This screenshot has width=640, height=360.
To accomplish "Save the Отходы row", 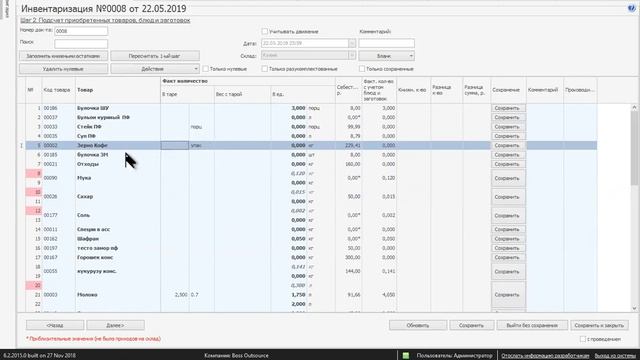I will pos(508,164).
